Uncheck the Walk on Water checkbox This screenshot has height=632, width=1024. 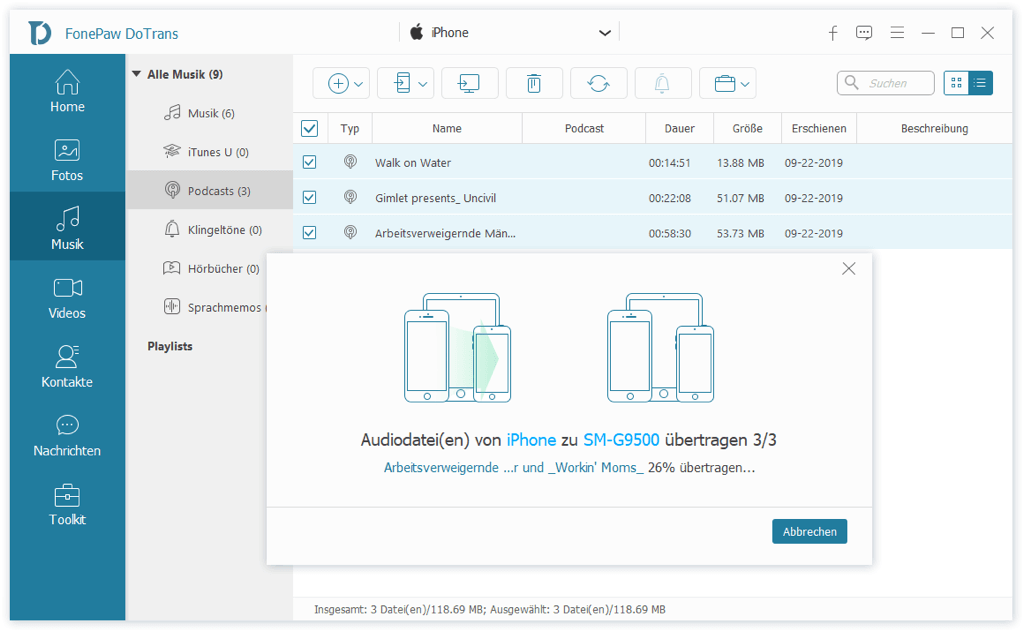tap(310, 162)
